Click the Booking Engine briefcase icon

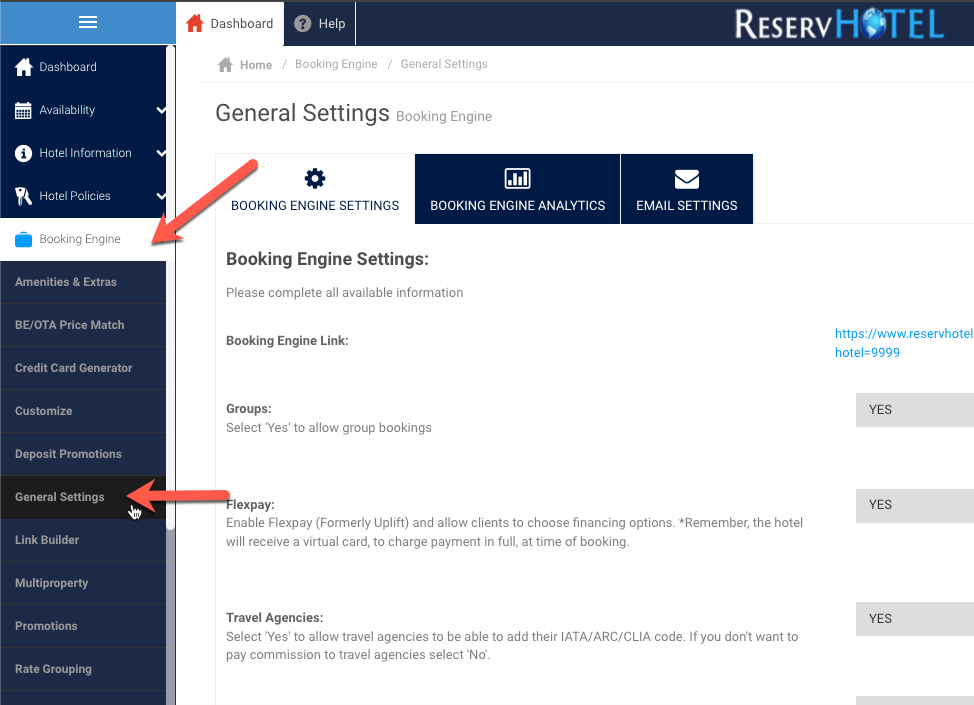(x=23, y=239)
